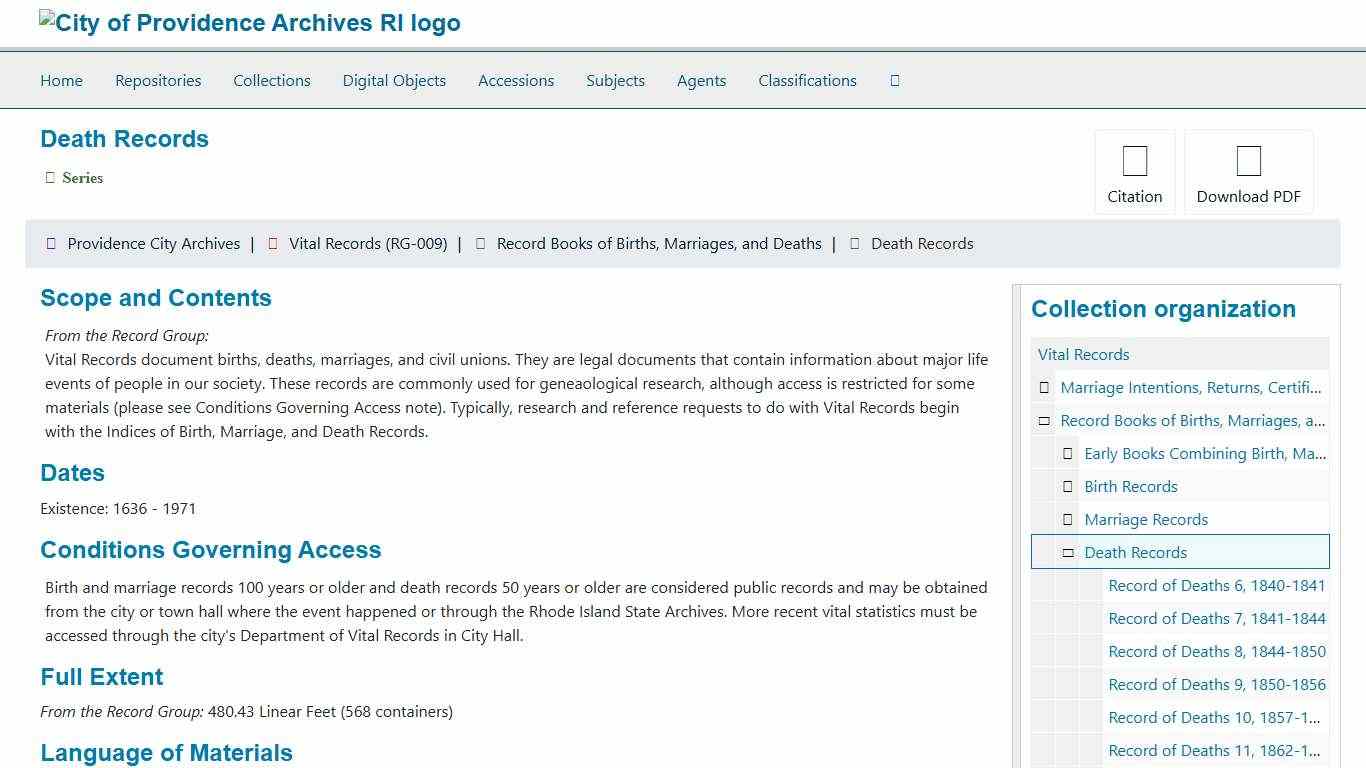Expand the Birth Records tree node
Image resolution: width=1366 pixels, height=768 pixels.
tap(1068, 487)
